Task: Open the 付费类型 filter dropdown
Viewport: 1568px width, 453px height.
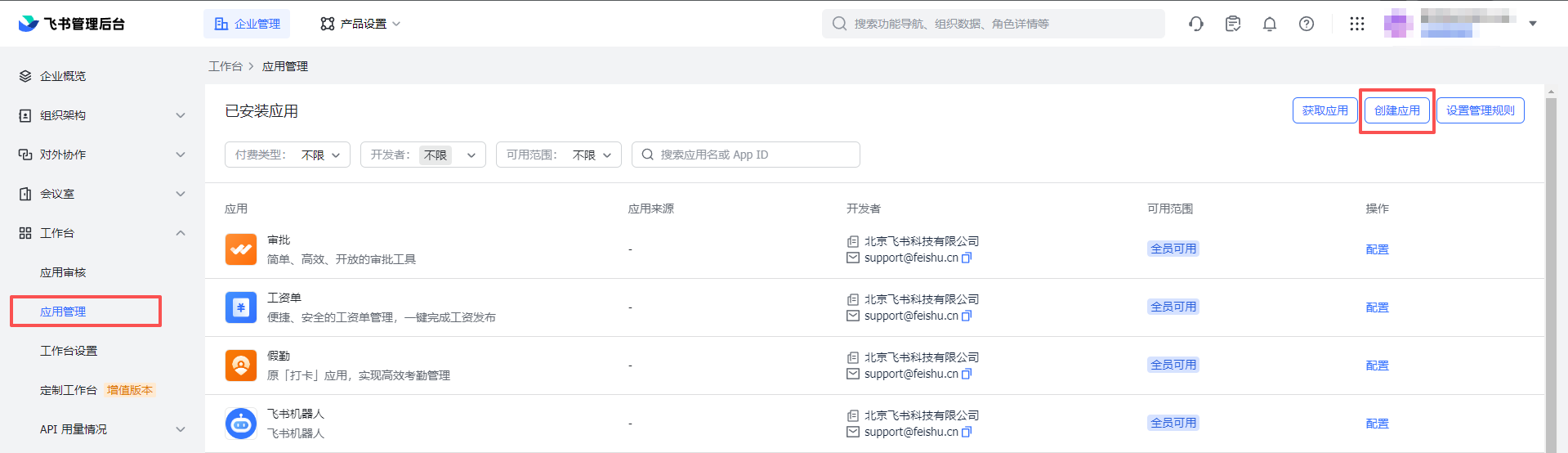Action: 288,155
